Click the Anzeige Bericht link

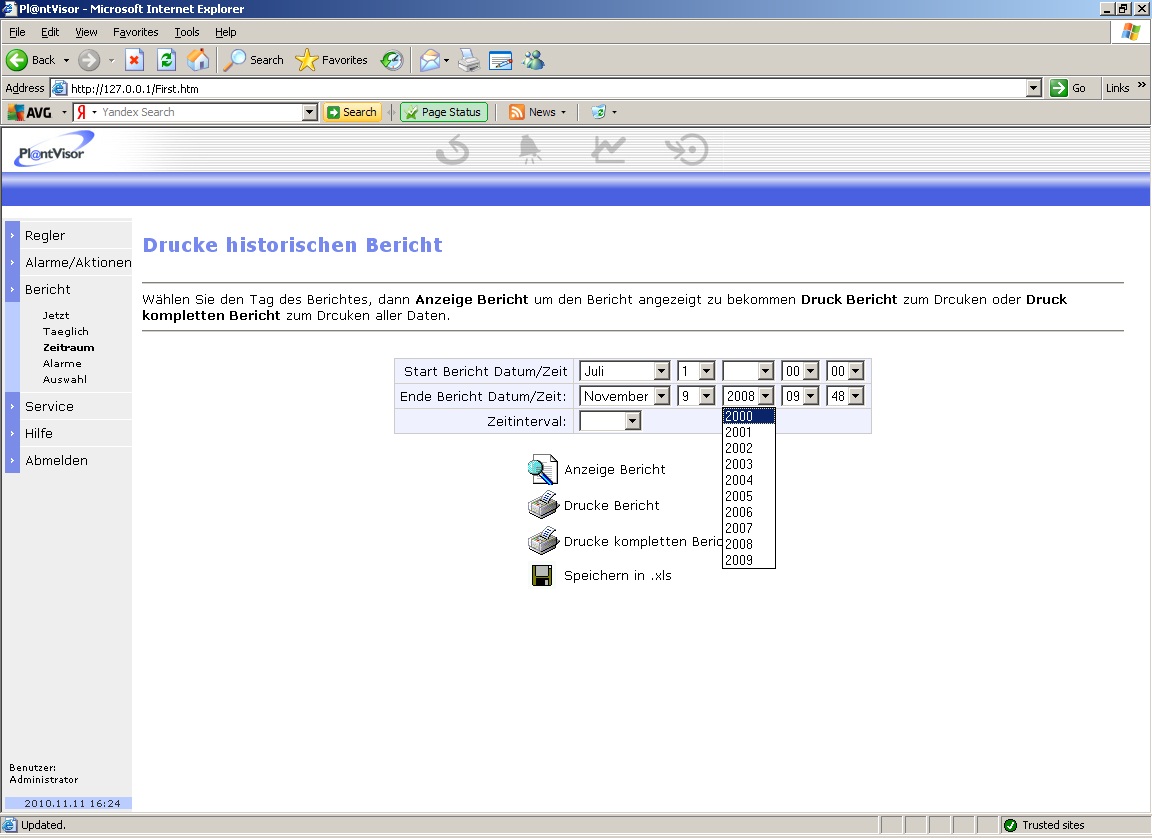615,470
